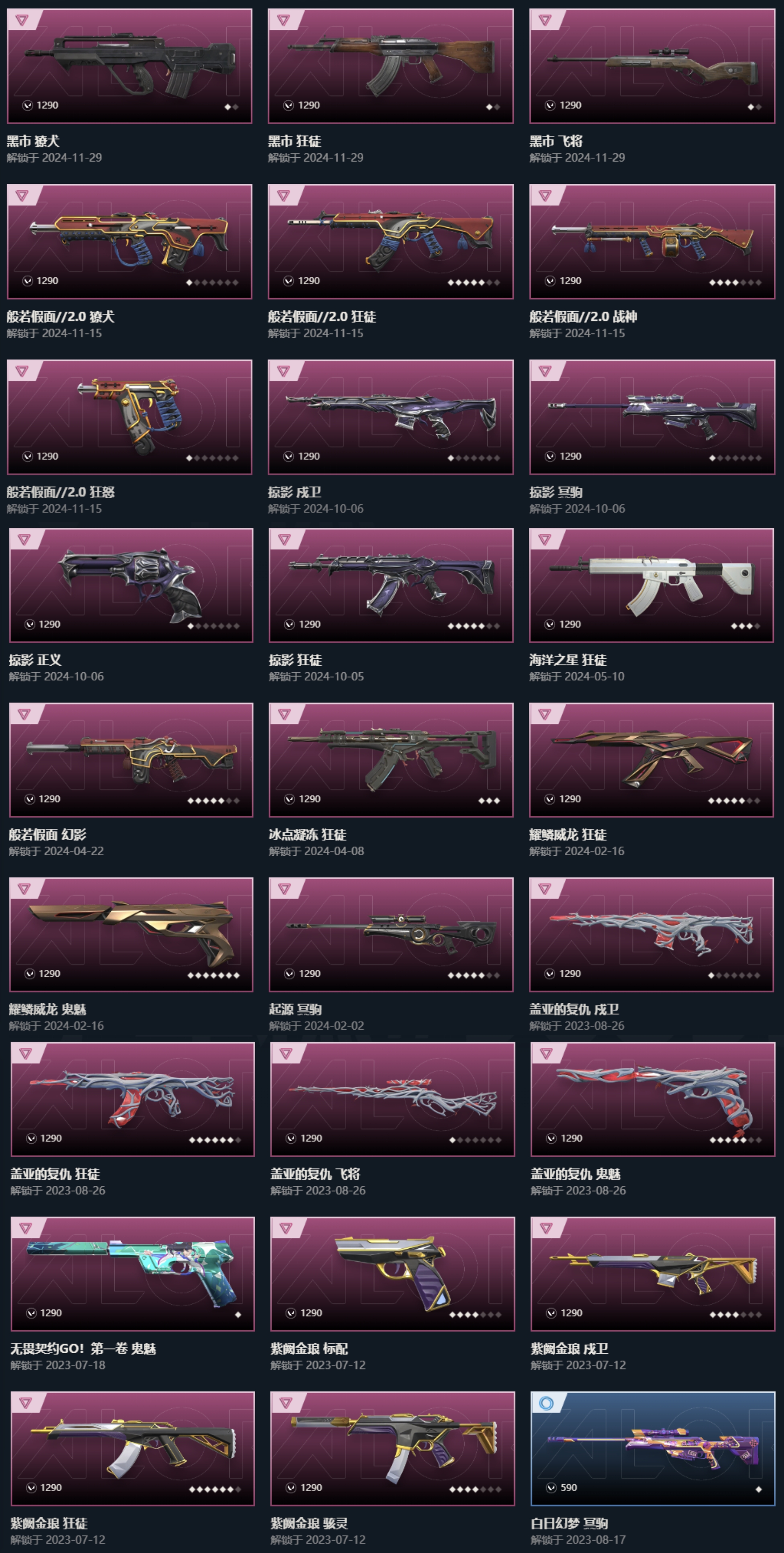This screenshot has width=784, height=1553.
Task: Select the 盖亚的复仇 戍卫 skin image
Action: pos(652,934)
